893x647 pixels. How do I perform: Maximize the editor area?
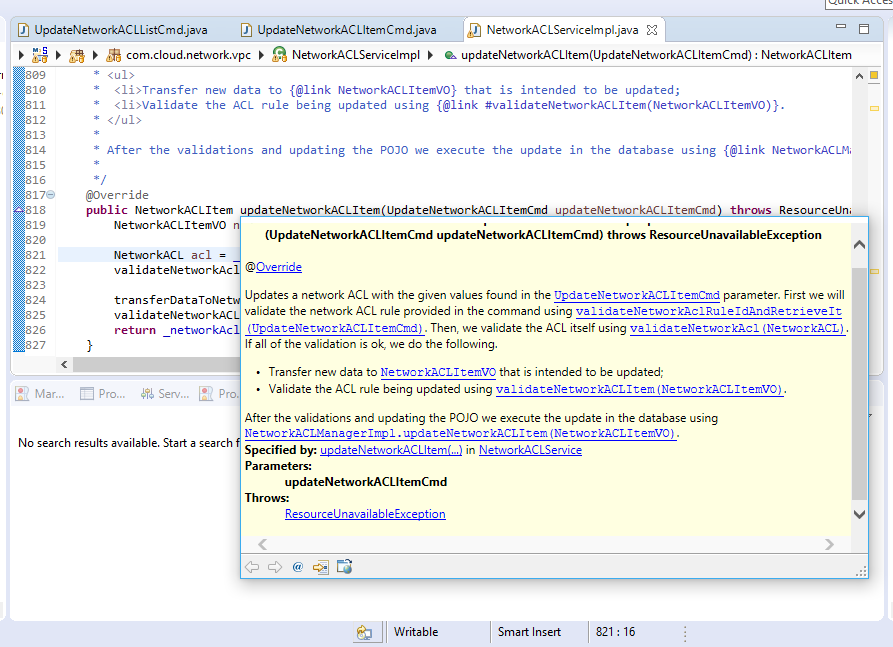(x=864, y=28)
